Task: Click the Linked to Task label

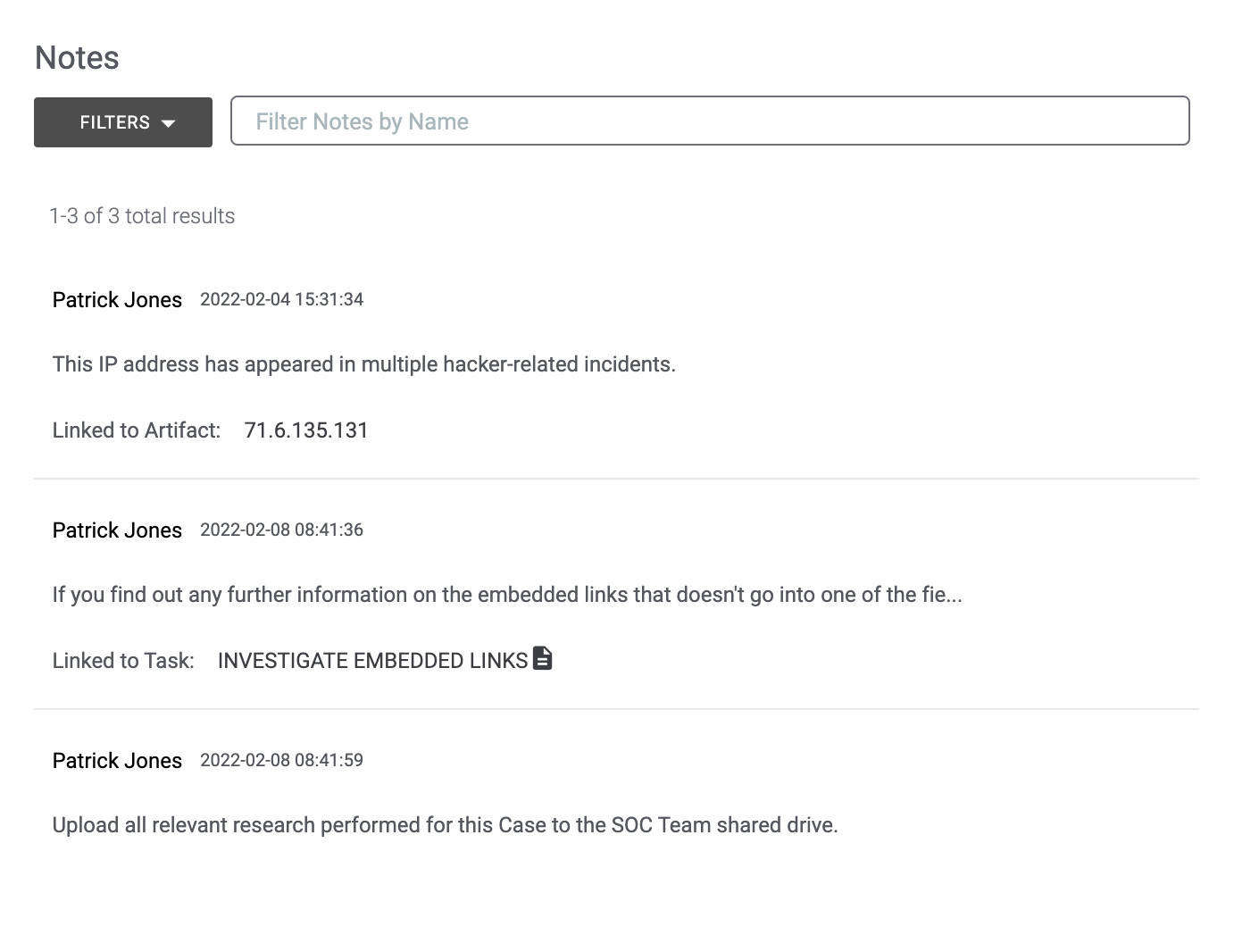Action: click(123, 661)
